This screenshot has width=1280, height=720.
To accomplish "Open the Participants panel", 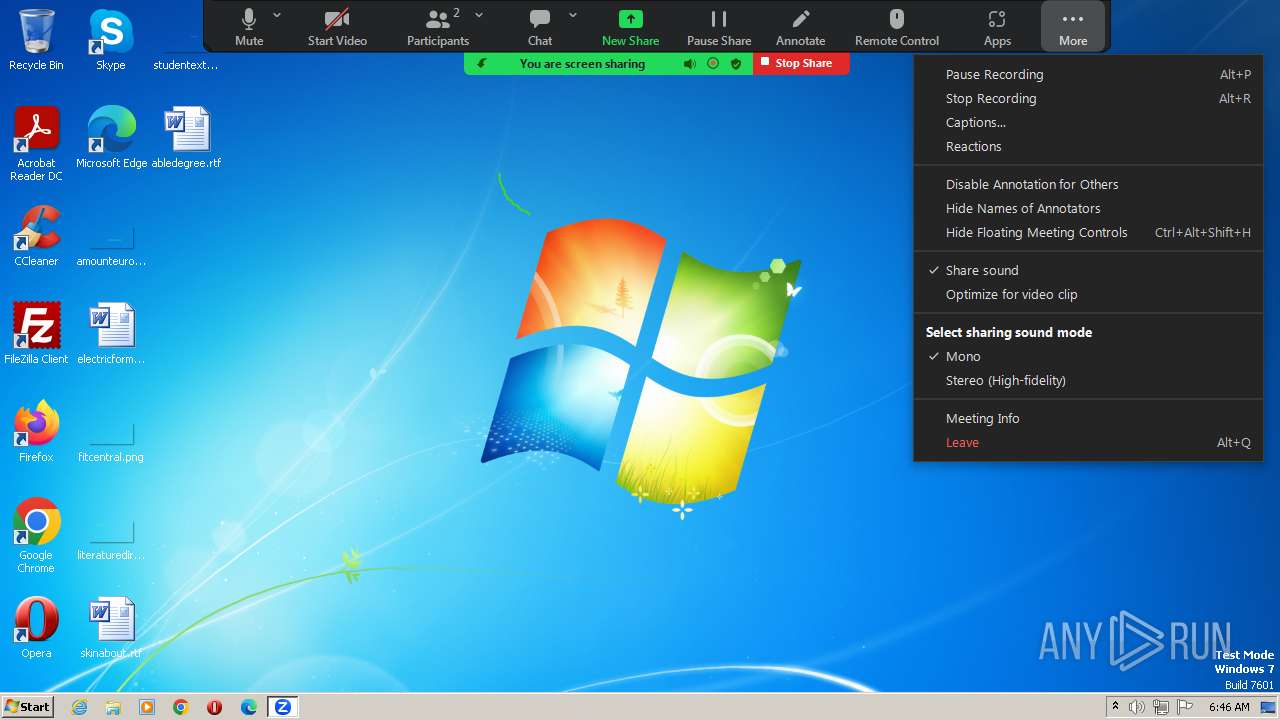I will [437, 27].
